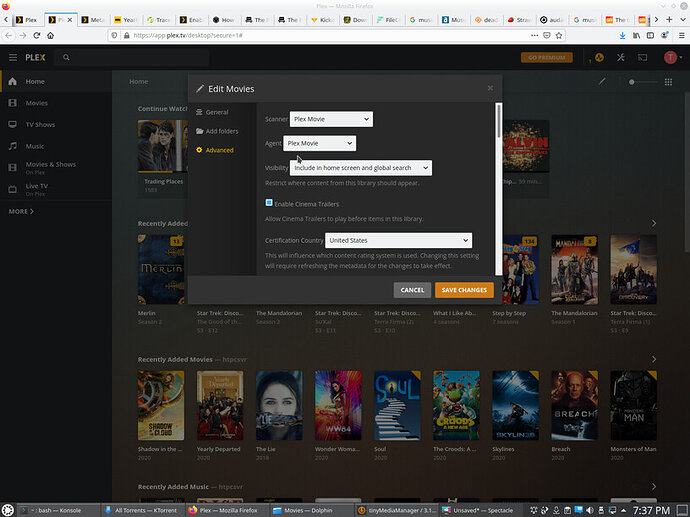Open the Plex hamburger menu
Screen dimensions: 690x517
tap(13, 58)
